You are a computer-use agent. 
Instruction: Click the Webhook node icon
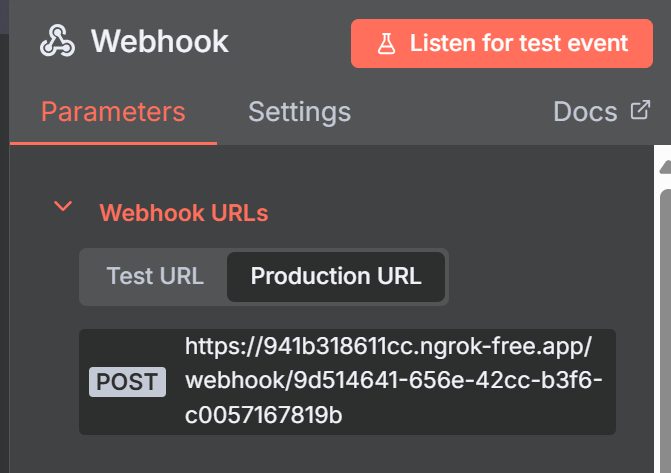click(58, 42)
